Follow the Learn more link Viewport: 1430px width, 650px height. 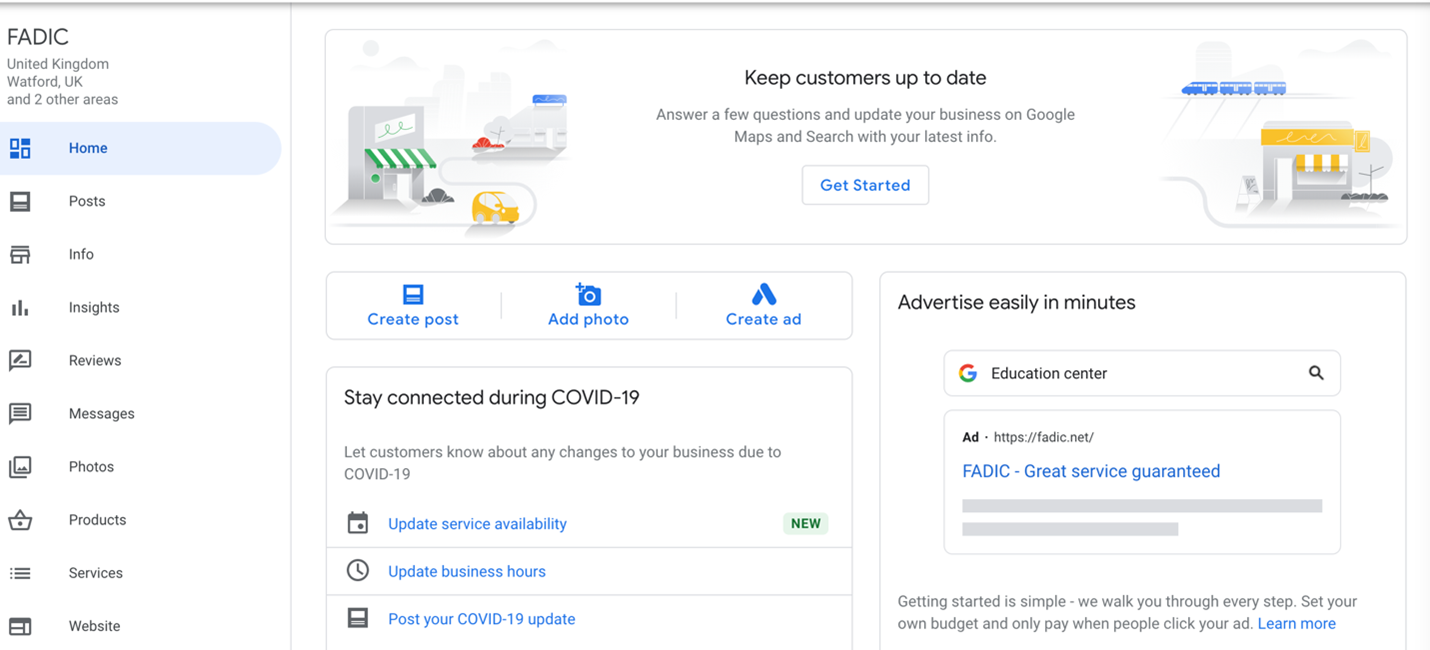click(x=1296, y=624)
